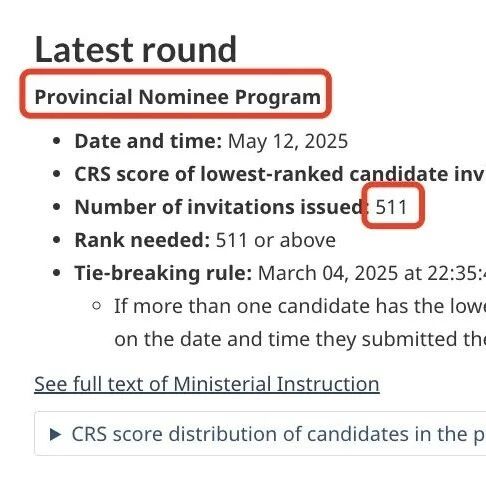Viewport: 486px width, 486px height.
Task: Click the CRS score of lowest-ranked candidate label
Action: click(280, 174)
